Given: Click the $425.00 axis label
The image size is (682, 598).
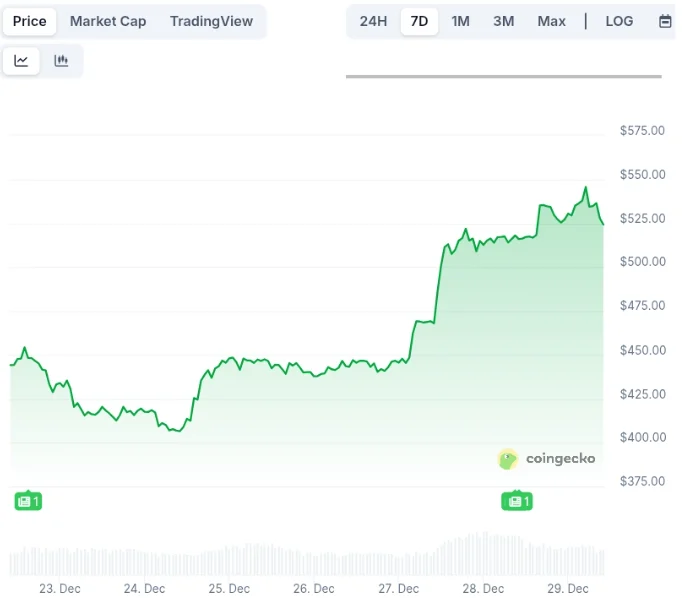Looking at the screenshot, I should tap(643, 394).
